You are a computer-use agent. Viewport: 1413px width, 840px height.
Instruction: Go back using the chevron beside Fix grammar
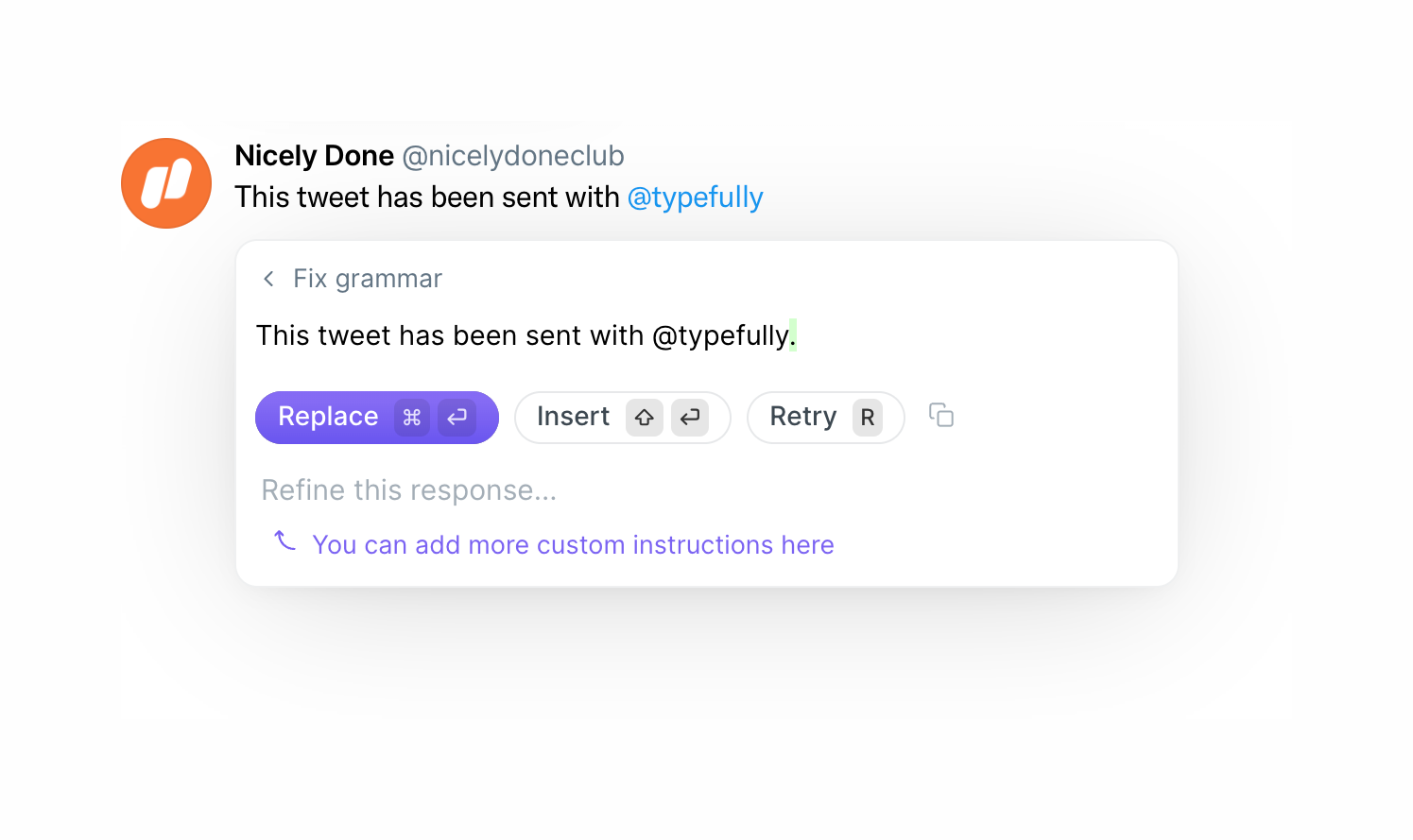pos(268,279)
